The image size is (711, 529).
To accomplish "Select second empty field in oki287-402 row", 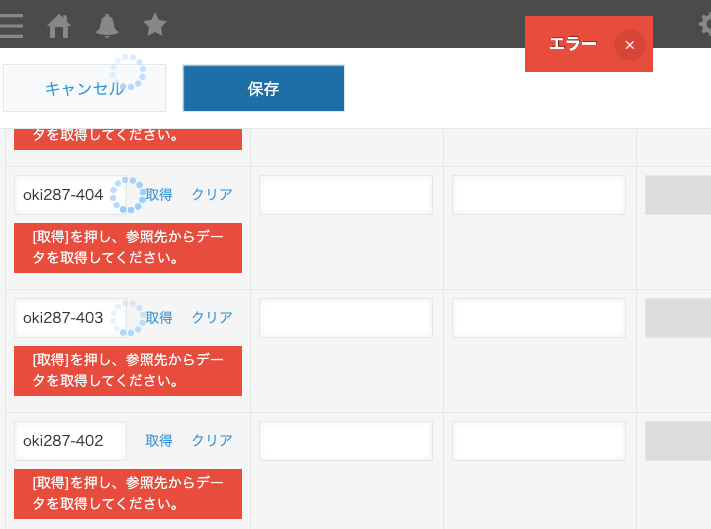I will pos(539,441).
